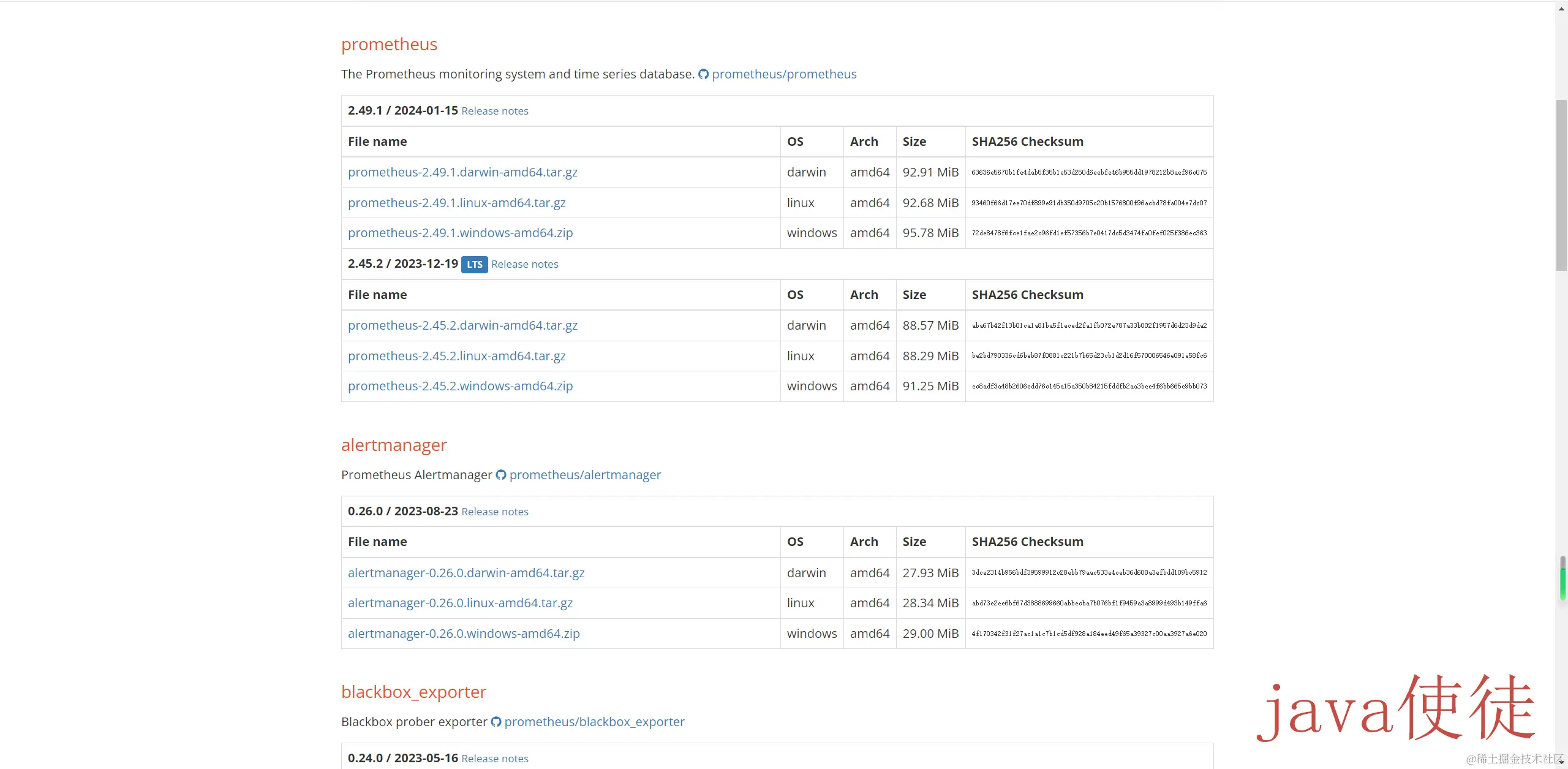Click GitHub icon beside prometheus/alertmanager

coord(501,475)
